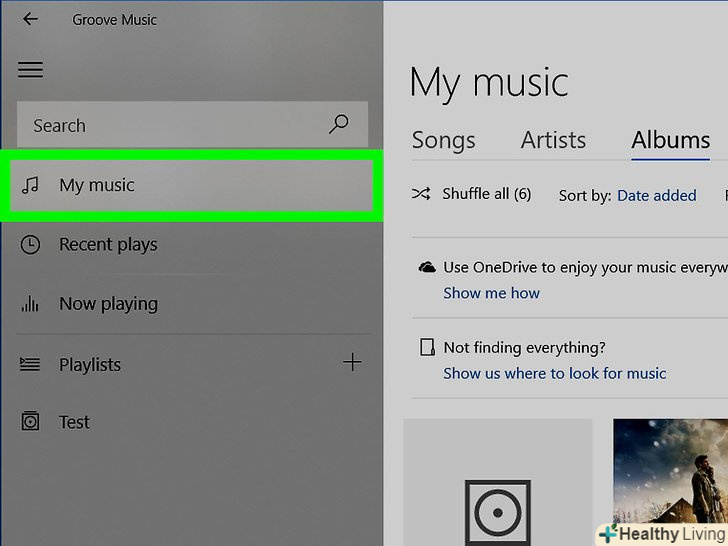Open the Sort by Date added dropdown
The width and height of the screenshot is (728, 546).
[x=656, y=195]
